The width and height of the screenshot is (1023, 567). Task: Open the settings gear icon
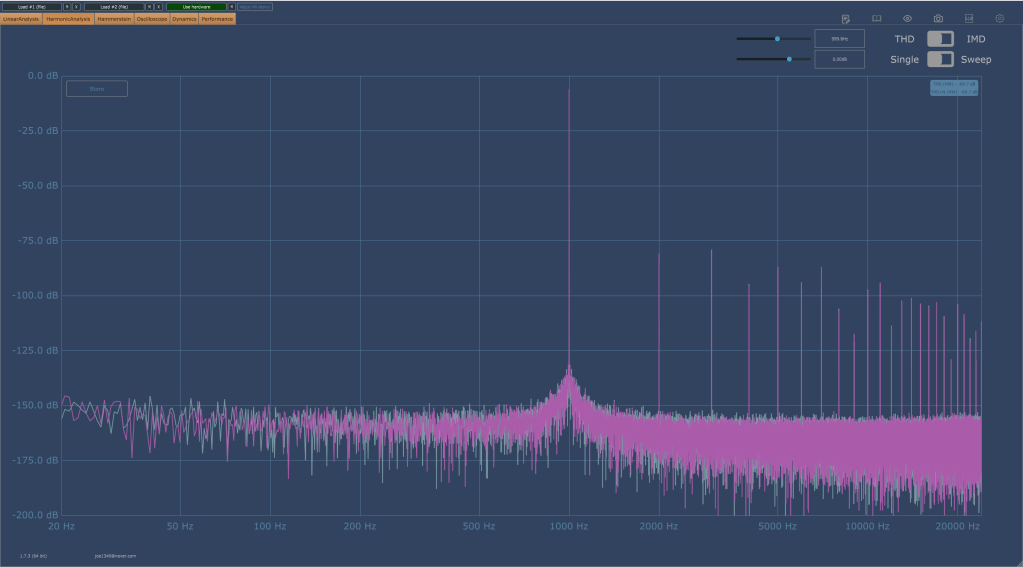tap(999, 19)
